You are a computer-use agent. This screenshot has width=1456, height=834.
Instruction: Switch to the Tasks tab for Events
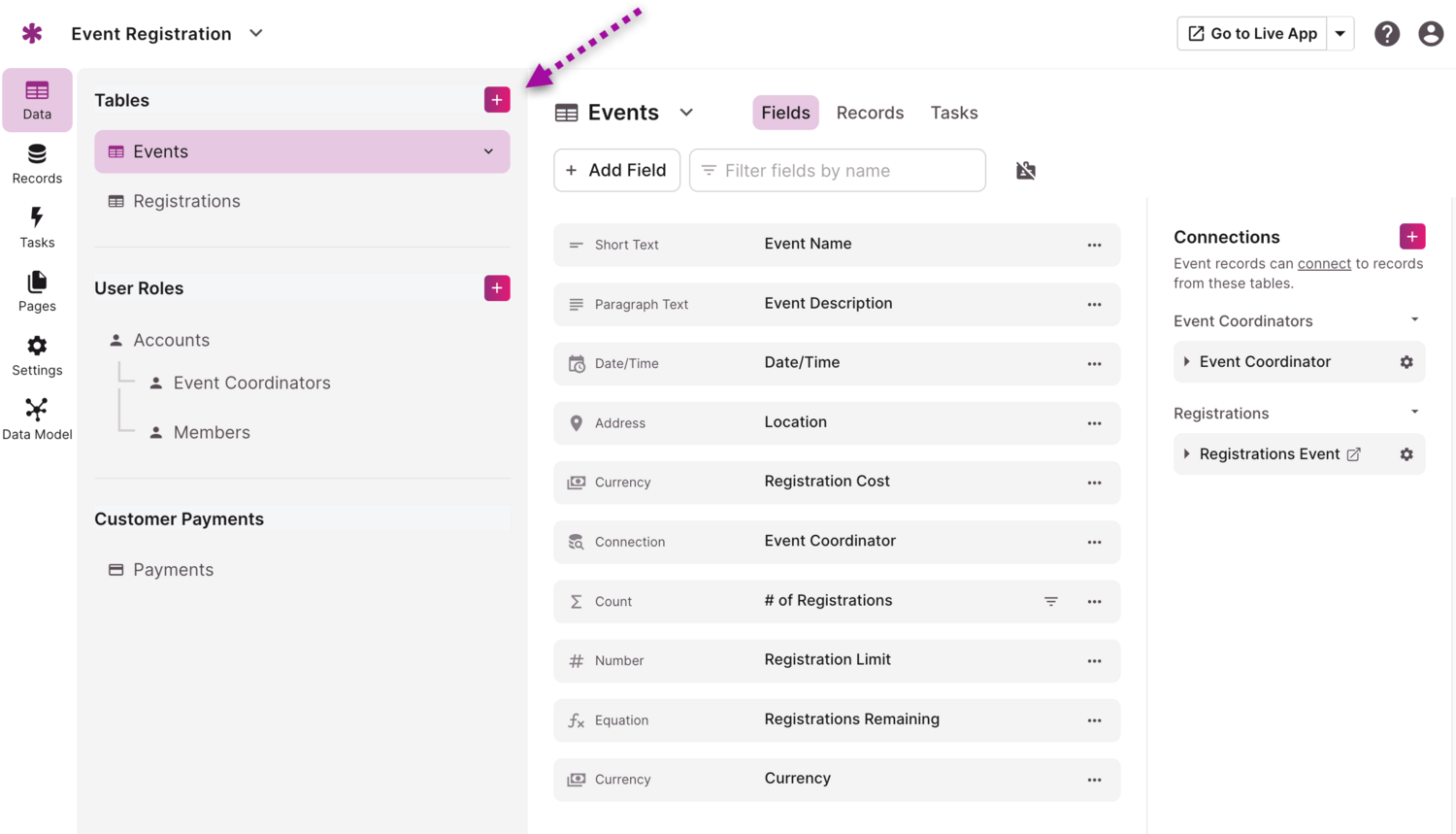tap(953, 113)
